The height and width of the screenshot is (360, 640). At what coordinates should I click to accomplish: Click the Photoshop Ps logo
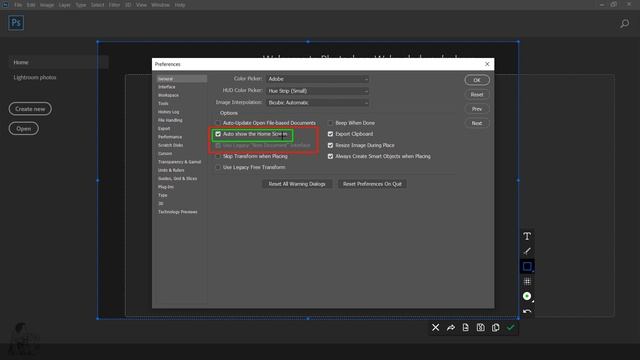click(16, 23)
